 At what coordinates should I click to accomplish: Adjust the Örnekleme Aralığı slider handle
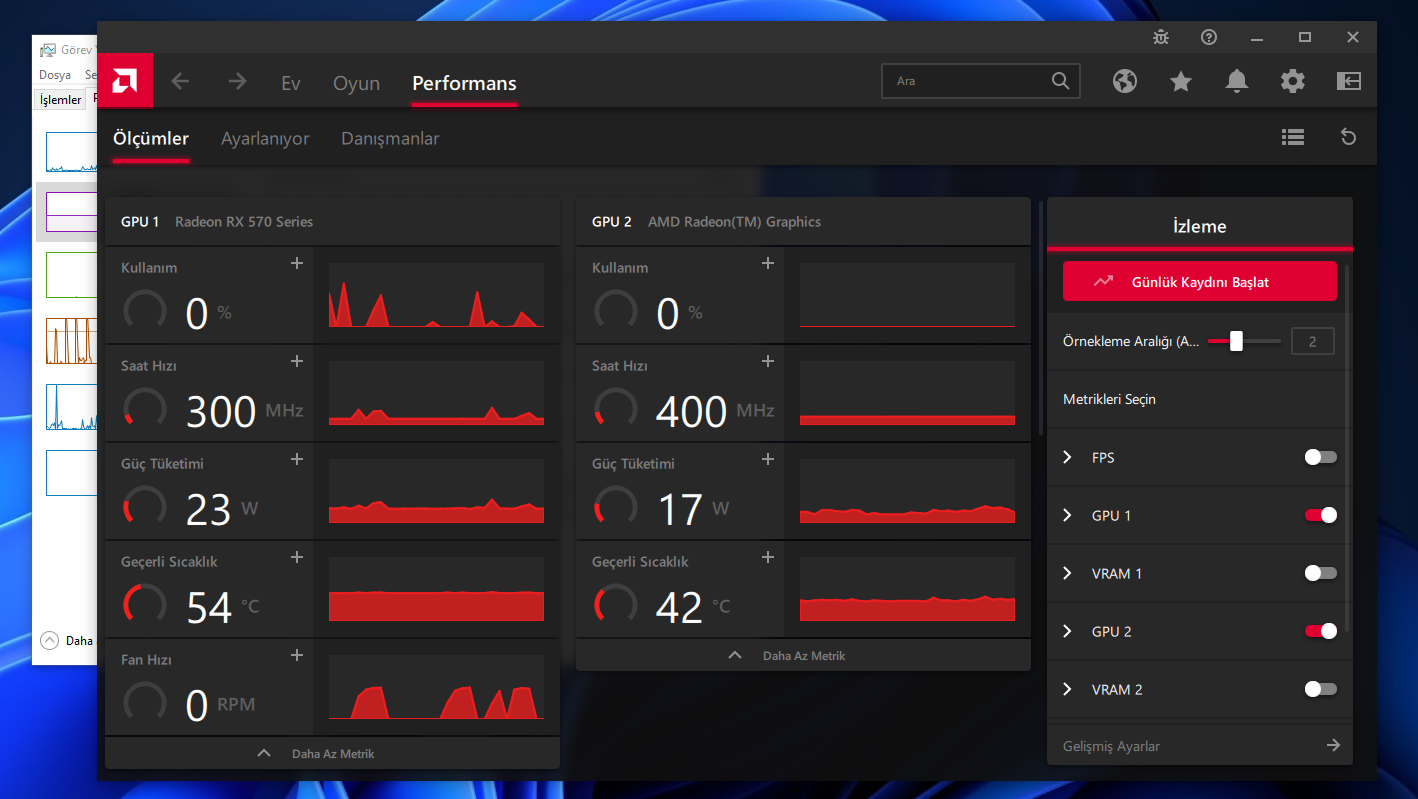[1236, 341]
